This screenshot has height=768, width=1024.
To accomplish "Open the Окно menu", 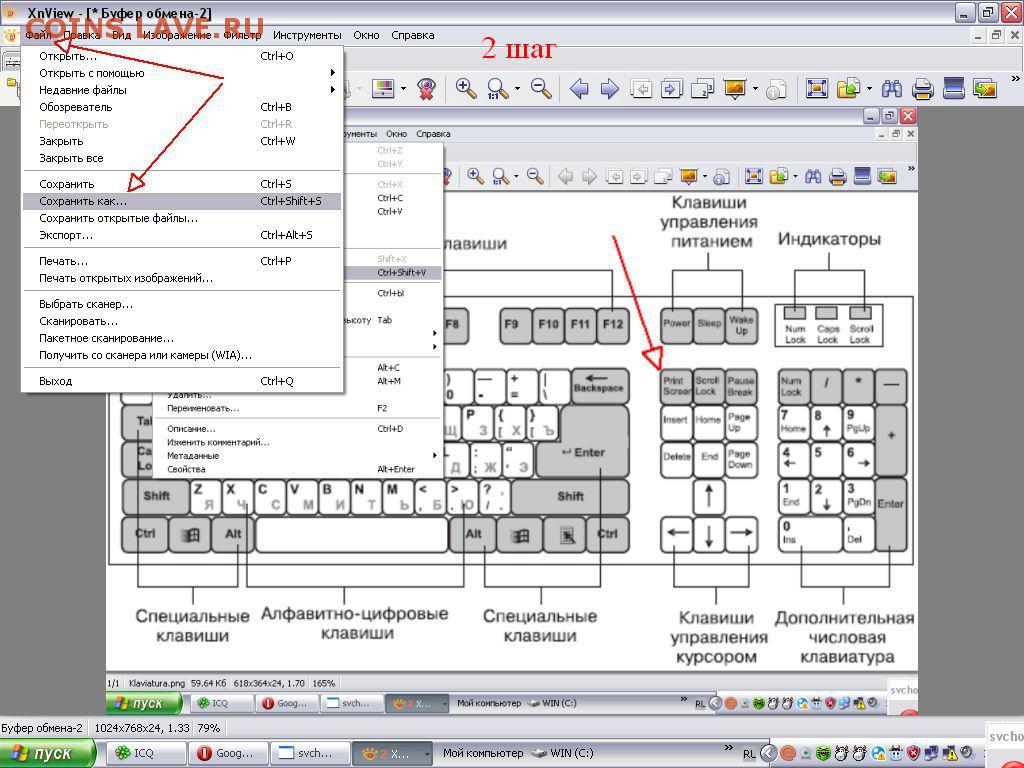I will coord(366,35).
